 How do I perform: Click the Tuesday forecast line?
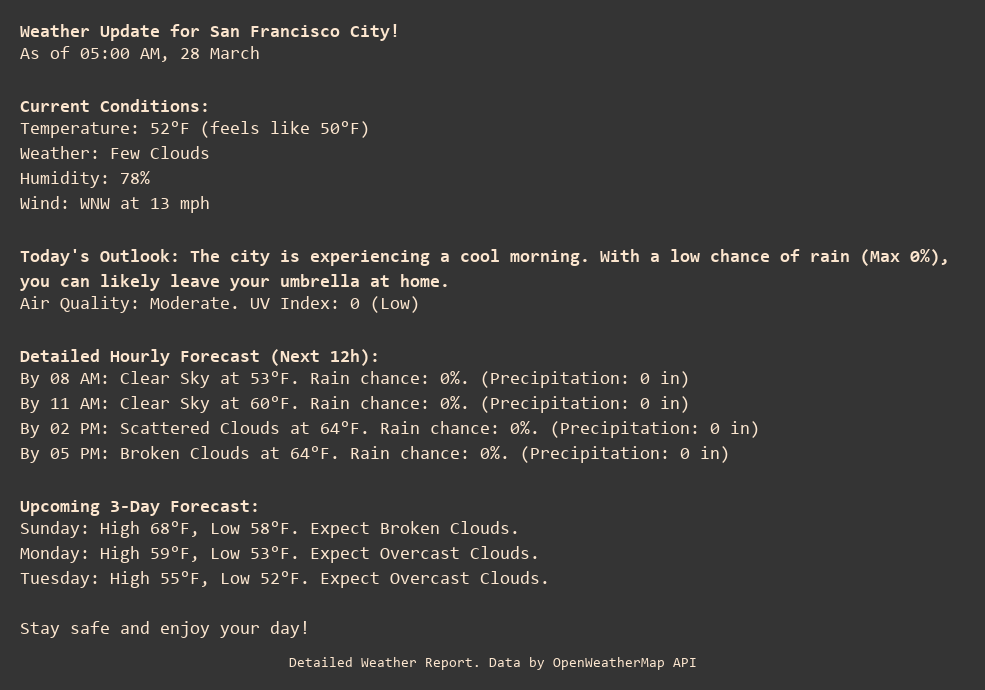pyautogui.click(x=284, y=578)
